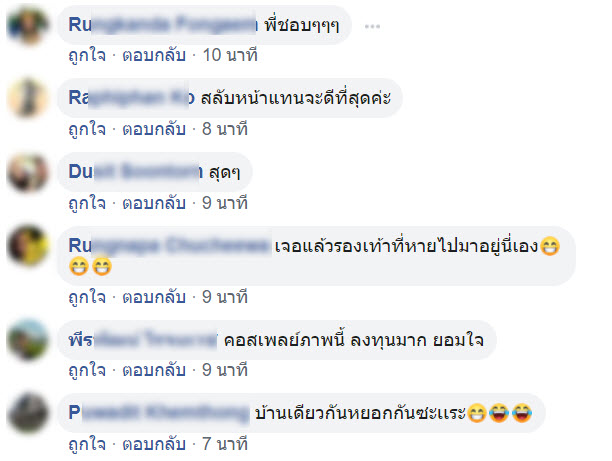Screen dimensions: 612x461
Task: Click the avatar beside the คอสเพลย์ comment
Action: coord(28,340)
